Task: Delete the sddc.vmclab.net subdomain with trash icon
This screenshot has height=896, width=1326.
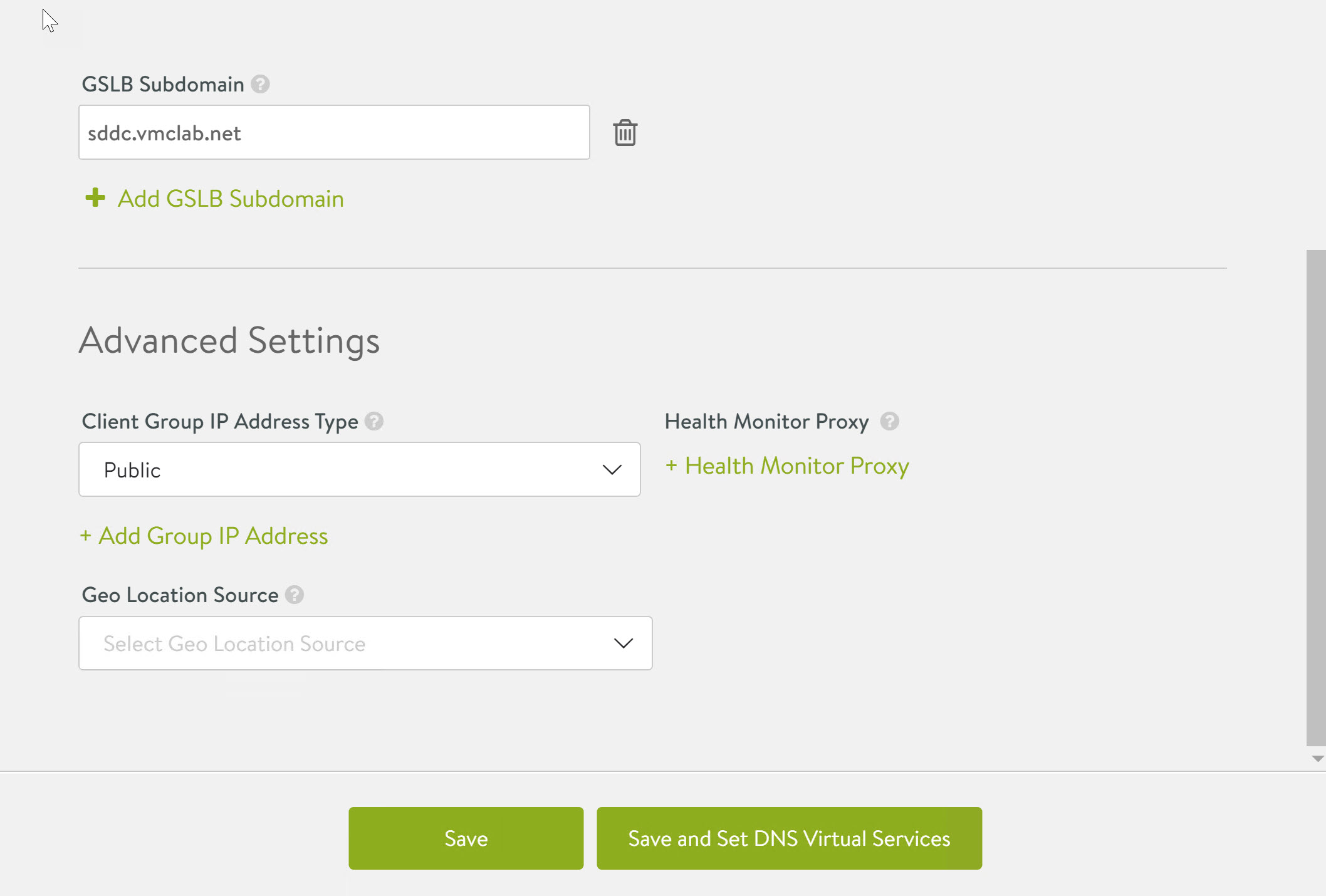Action: click(625, 133)
